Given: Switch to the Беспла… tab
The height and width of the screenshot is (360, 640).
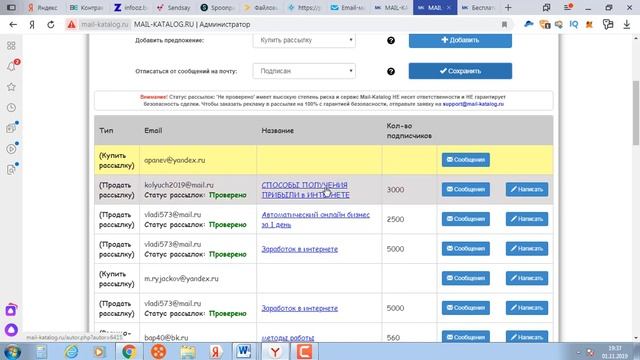Looking at the screenshot, I should [479, 7].
